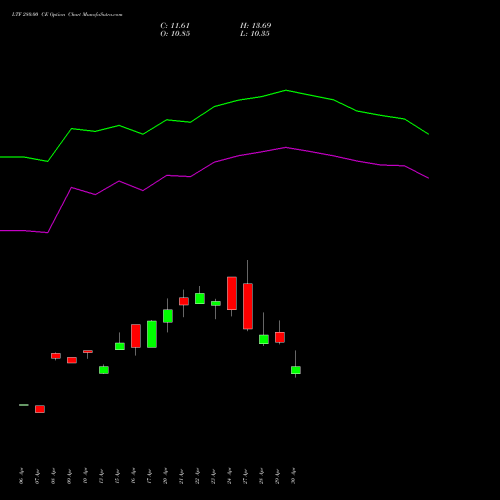
Task: Click the tall red 16 Apr candlestick
Action: pos(136,336)
